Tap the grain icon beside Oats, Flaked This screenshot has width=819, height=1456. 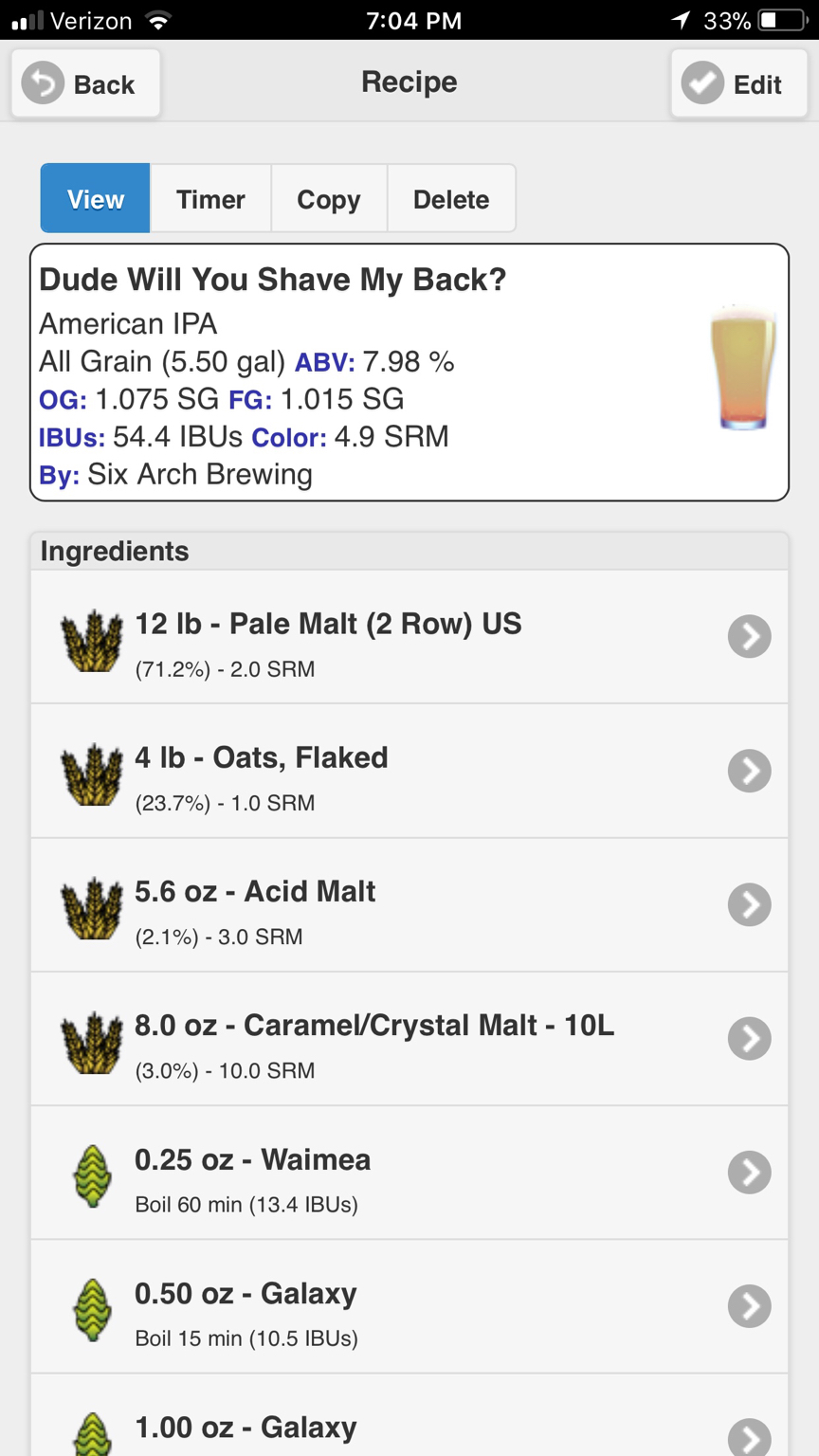click(92, 775)
